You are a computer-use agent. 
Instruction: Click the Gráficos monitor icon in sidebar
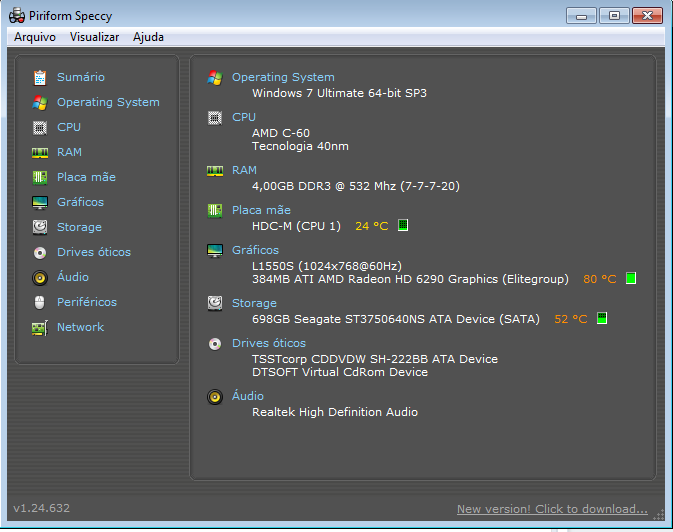pyautogui.click(x=40, y=202)
